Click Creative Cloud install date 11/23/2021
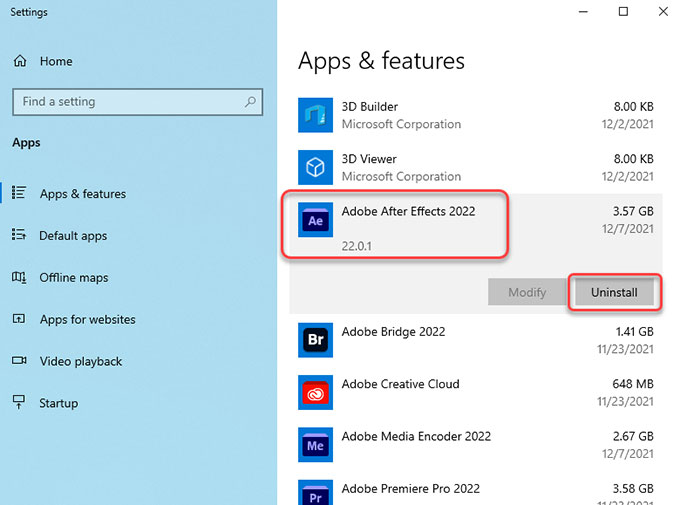Screen dimensions: 680x505 [x=625, y=402]
